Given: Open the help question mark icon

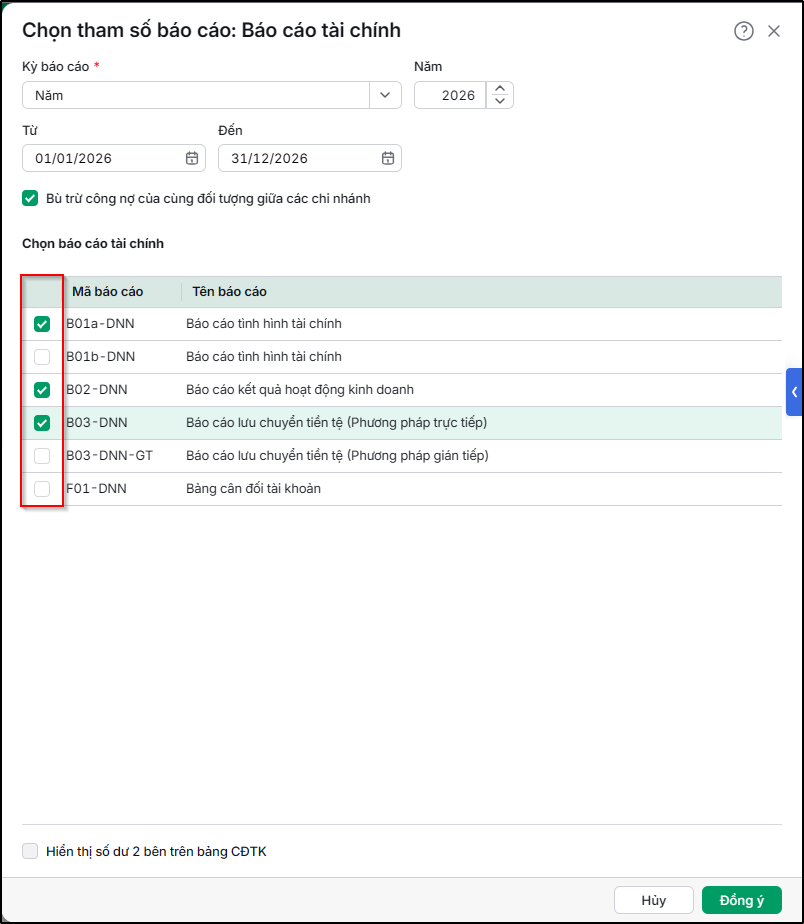Looking at the screenshot, I should [743, 31].
